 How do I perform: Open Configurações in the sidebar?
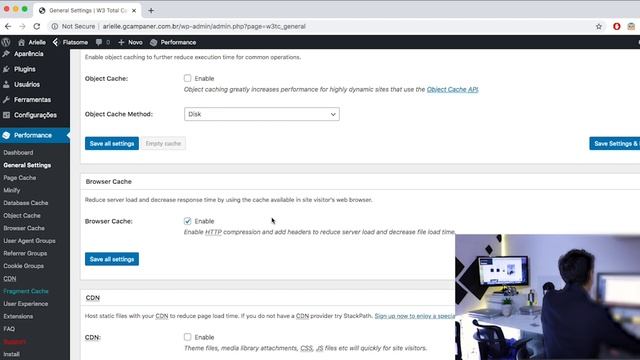(x=35, y=115)
